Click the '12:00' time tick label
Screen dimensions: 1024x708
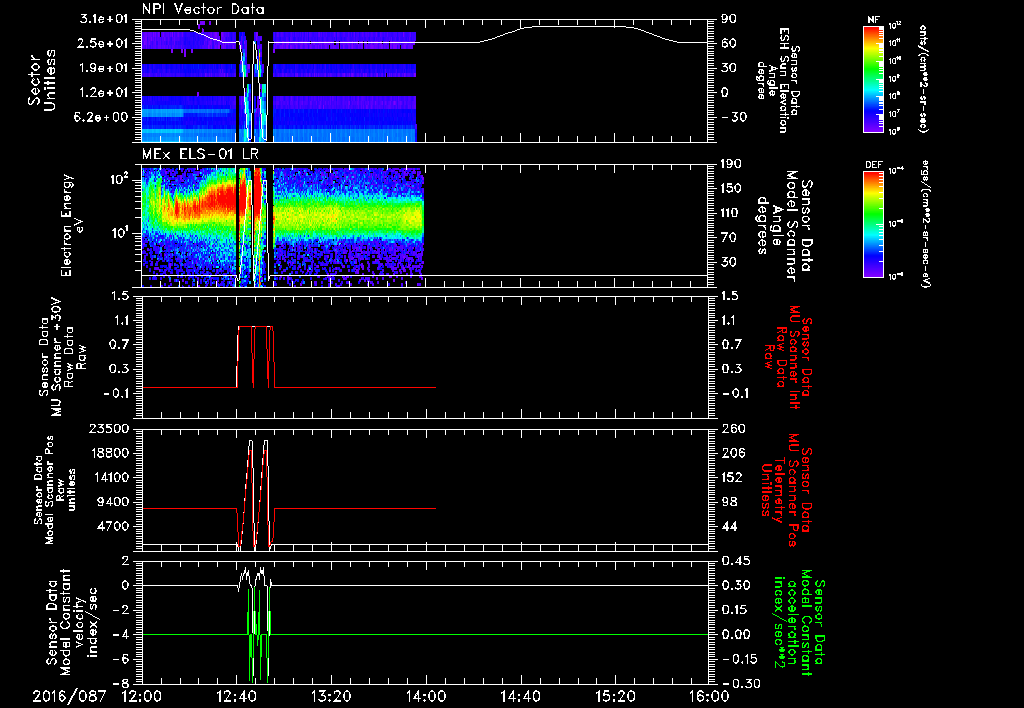142,697
